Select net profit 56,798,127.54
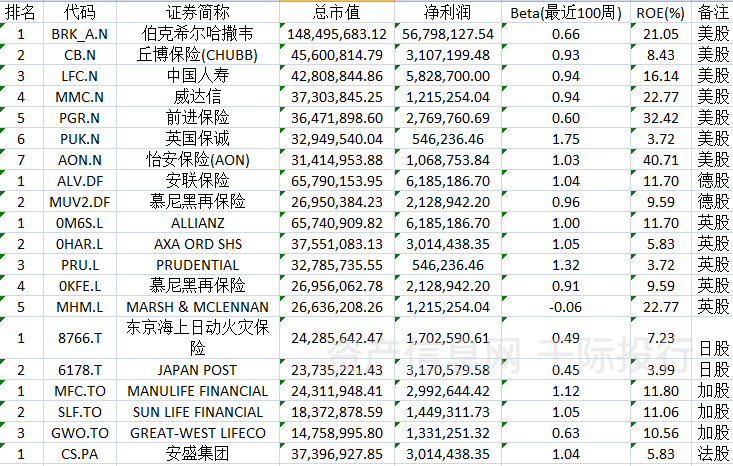 (447, 34)
